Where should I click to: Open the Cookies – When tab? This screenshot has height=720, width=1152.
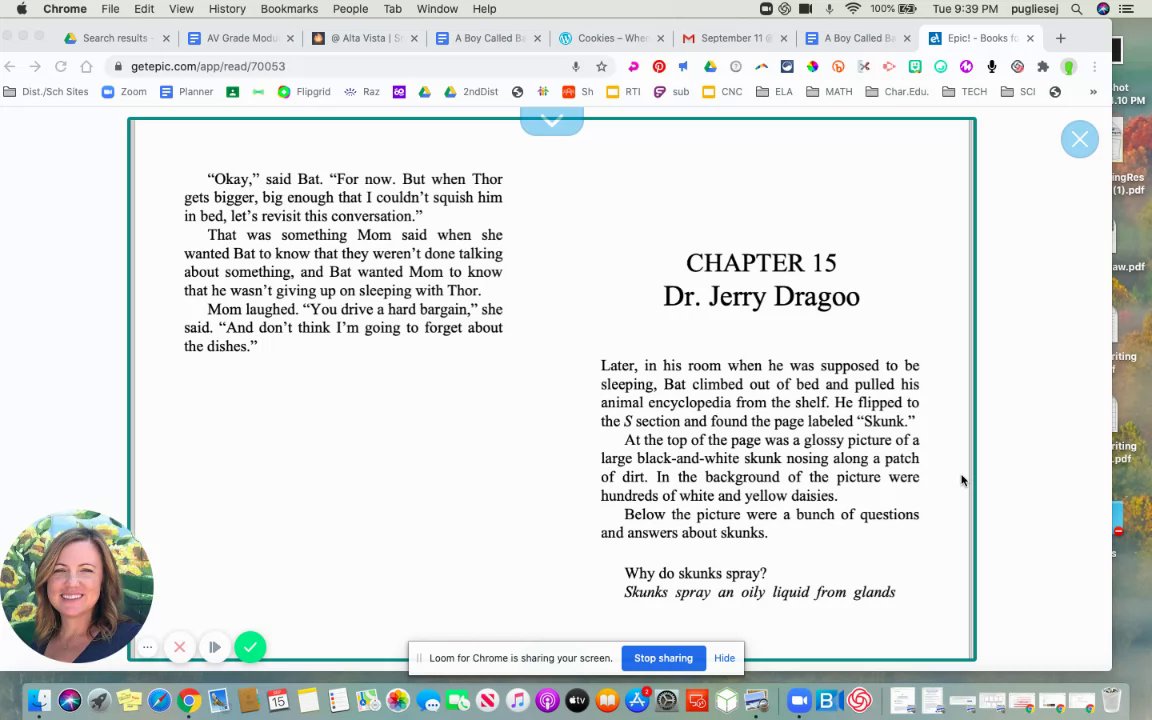[x=612, y=38]
